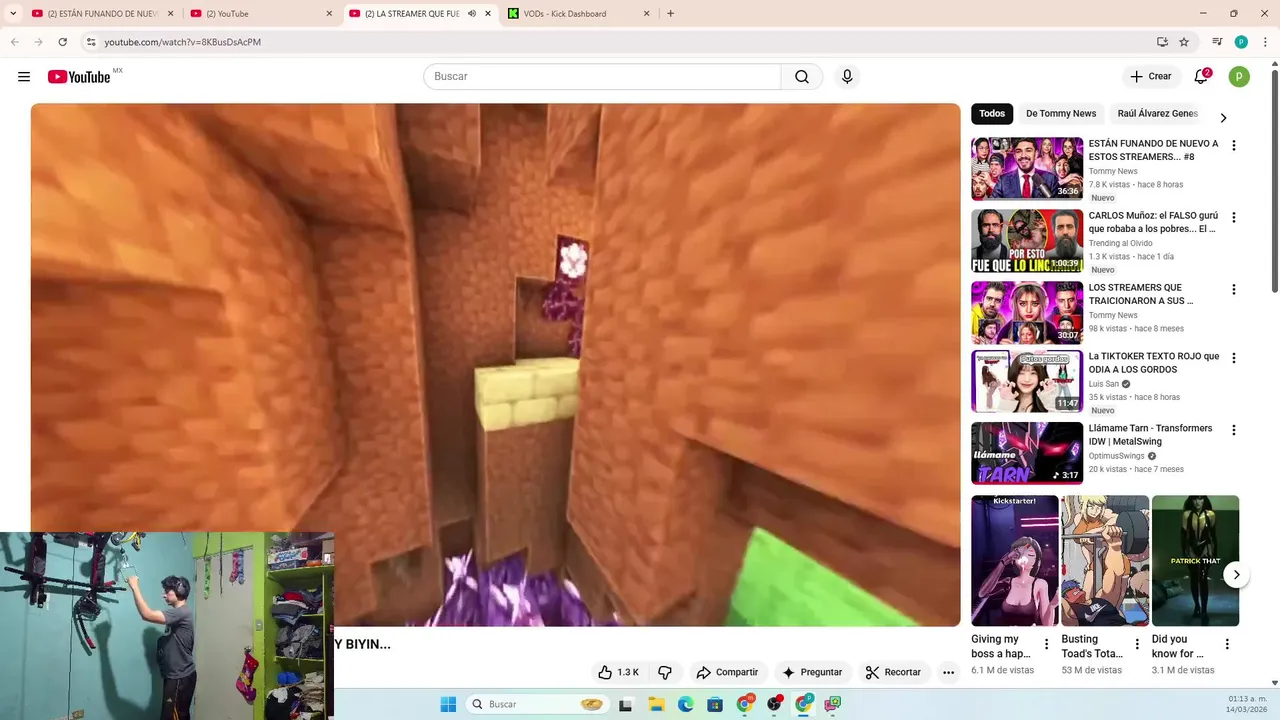Open the notifications bell
This screenshot has width=1280, height=720.
[1202, 77]
